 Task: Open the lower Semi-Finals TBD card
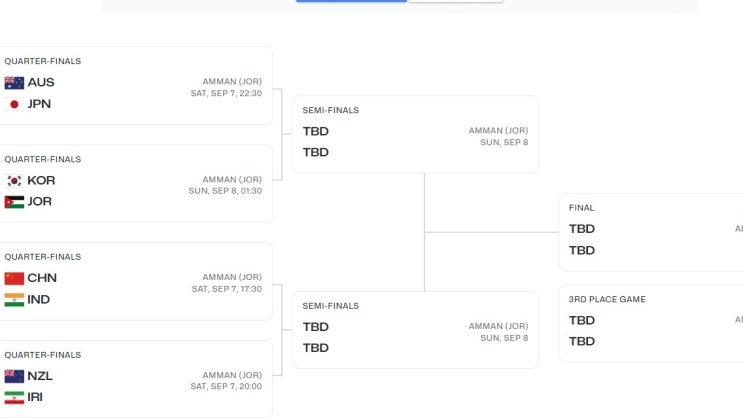(415, 331)
